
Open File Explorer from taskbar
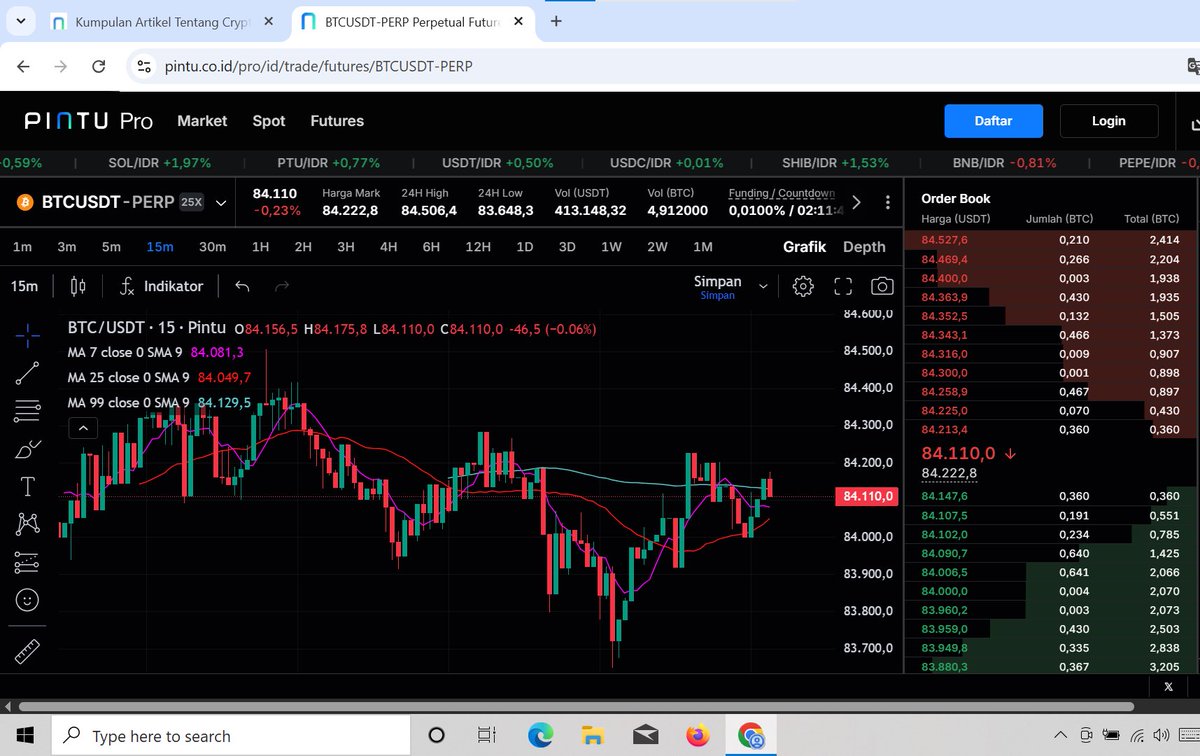593,736
